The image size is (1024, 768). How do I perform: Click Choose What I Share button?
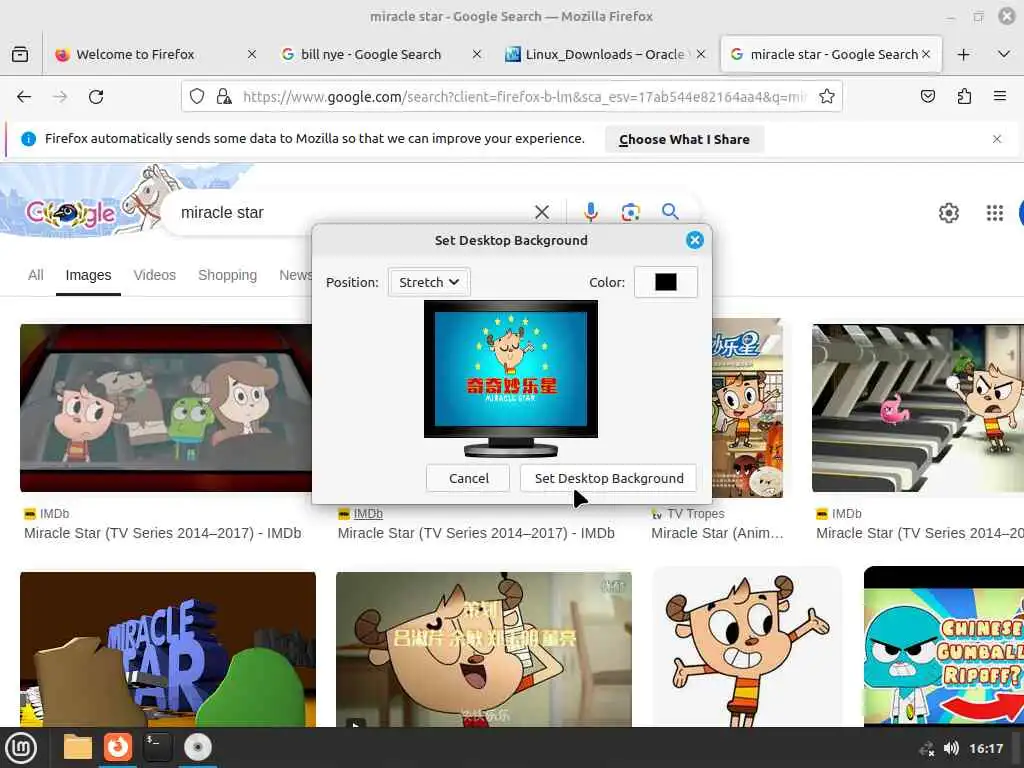684,140
